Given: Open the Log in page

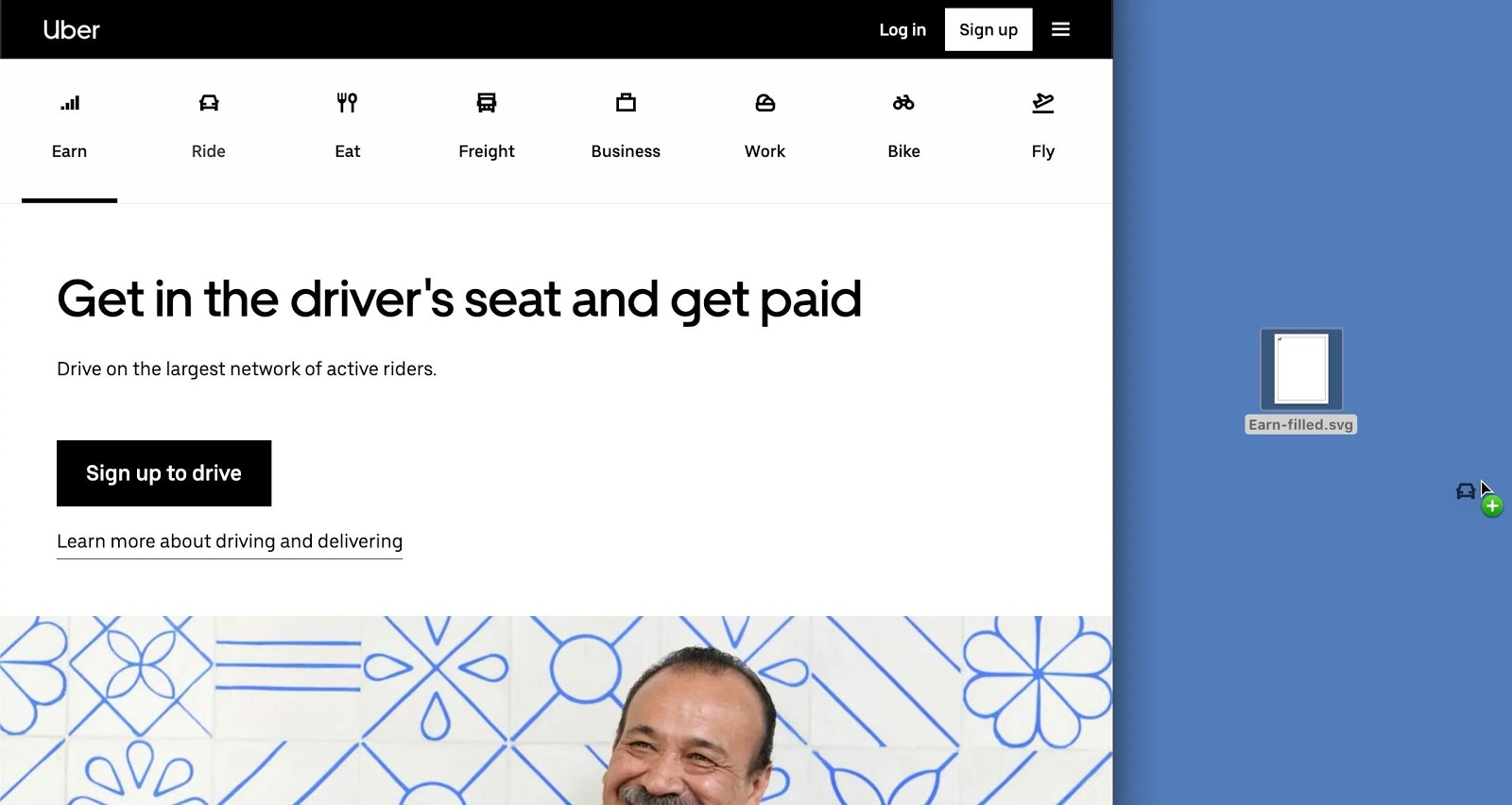Looking at the screenshot, I should click(x=902, y=30).
